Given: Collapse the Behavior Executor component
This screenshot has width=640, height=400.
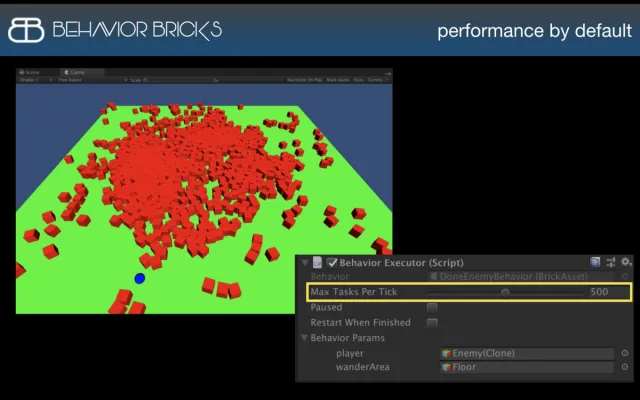Looking at the screenshot, I should (x=304, y=262).
